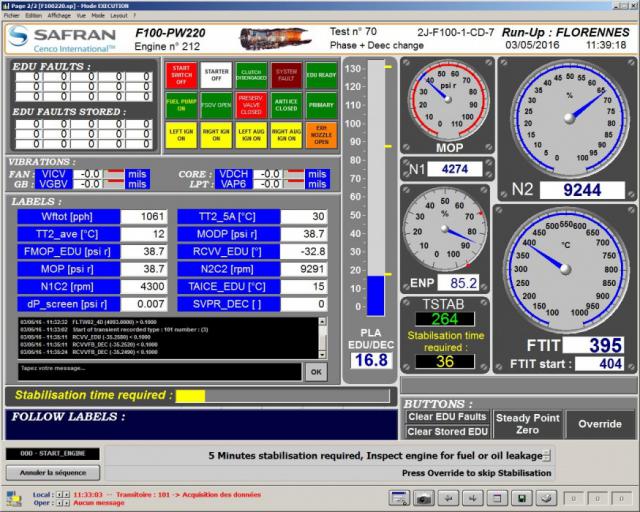Viewport: 640px width, 512px height.
Task: Click the MOP oil pressure gauge
Action: click(x=448, y=100)
